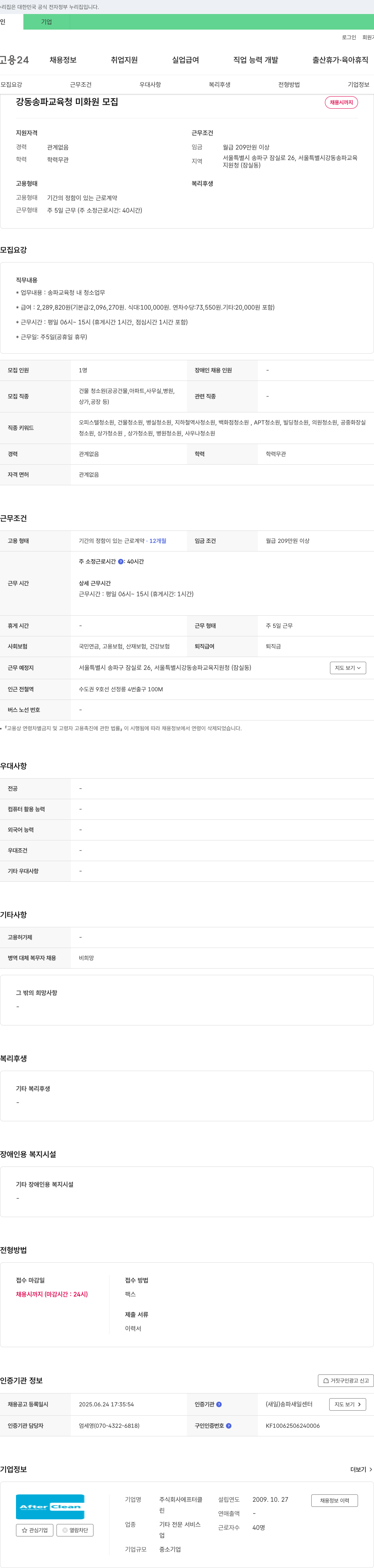Click (새일)송파새일센터 agency name
This screenshot has height=1568, width=374.
point(289,1404)
